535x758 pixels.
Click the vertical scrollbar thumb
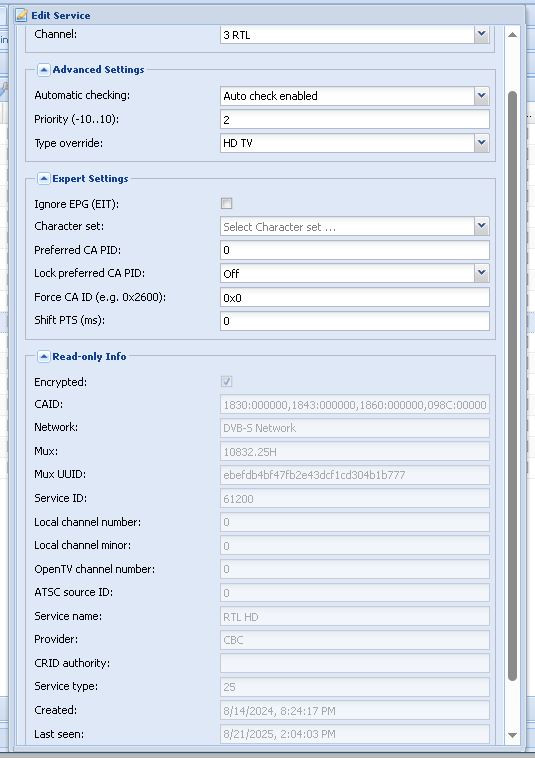point(512,386)
